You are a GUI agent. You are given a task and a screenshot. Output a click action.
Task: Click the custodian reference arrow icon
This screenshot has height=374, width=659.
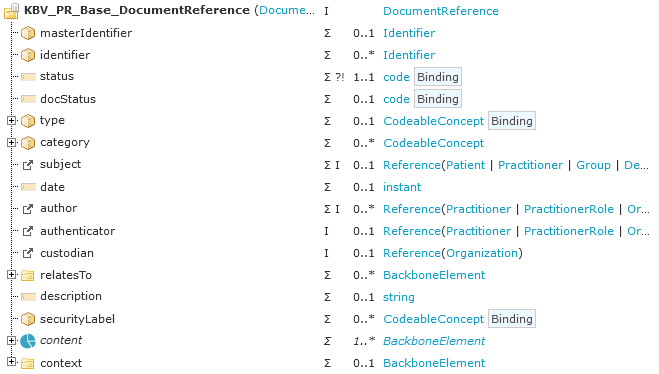28,253
